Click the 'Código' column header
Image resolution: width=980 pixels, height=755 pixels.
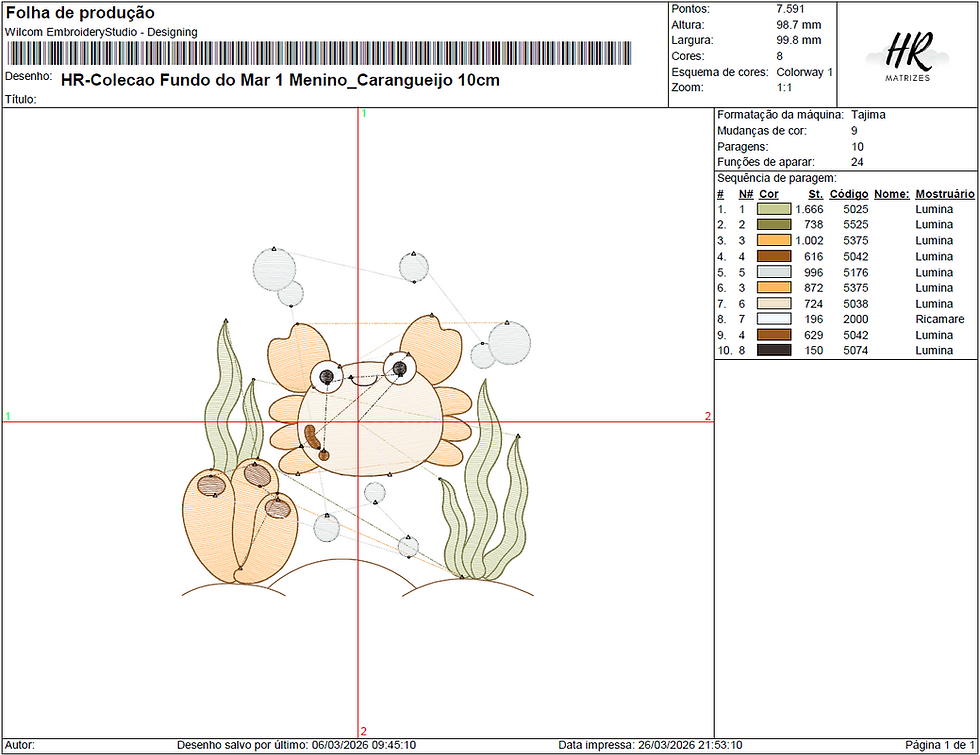click(x=849, y=194)
